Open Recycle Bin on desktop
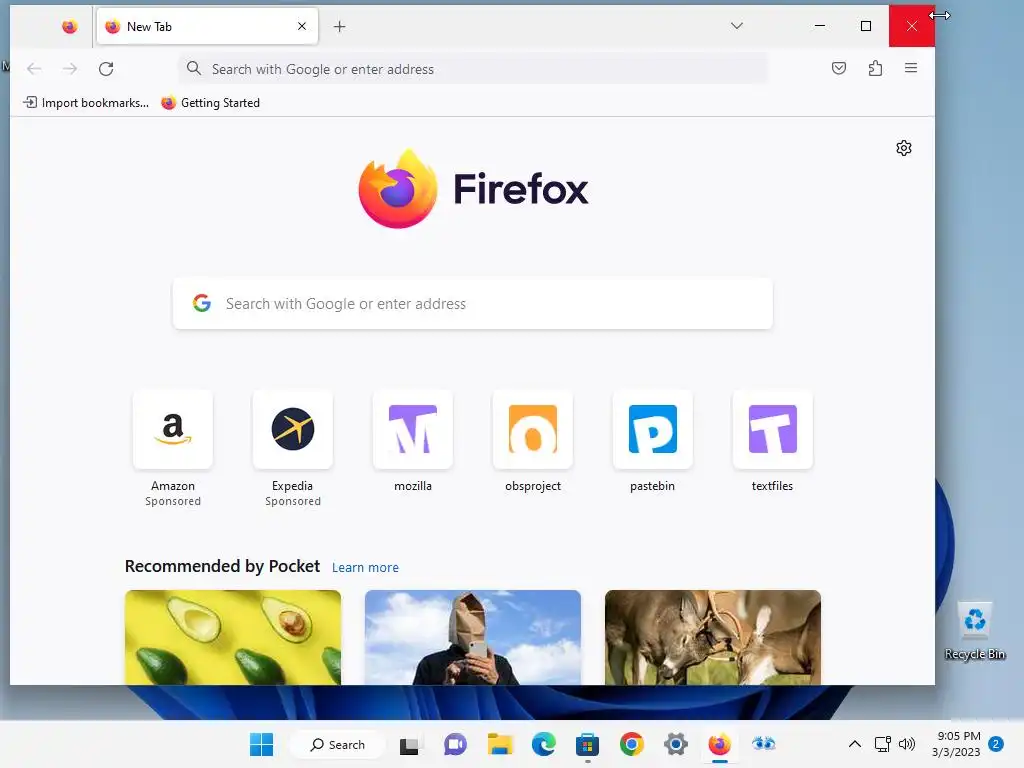Image resolution: width=1024 pixels, height=768 pixels. coord(974,631)
